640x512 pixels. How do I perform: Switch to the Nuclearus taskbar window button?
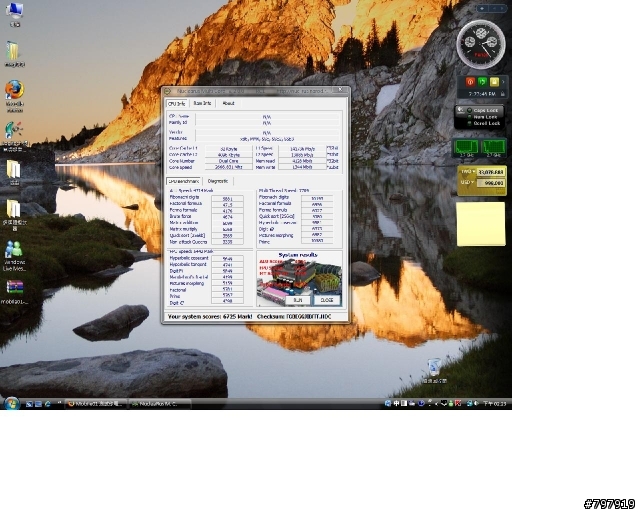pos(160,404)
